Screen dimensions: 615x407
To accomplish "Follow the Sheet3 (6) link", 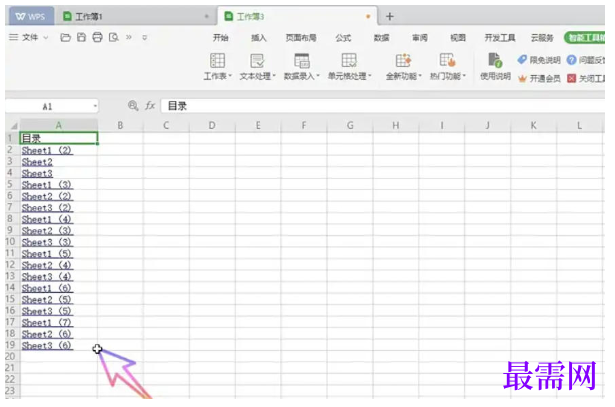I will 47,345.
